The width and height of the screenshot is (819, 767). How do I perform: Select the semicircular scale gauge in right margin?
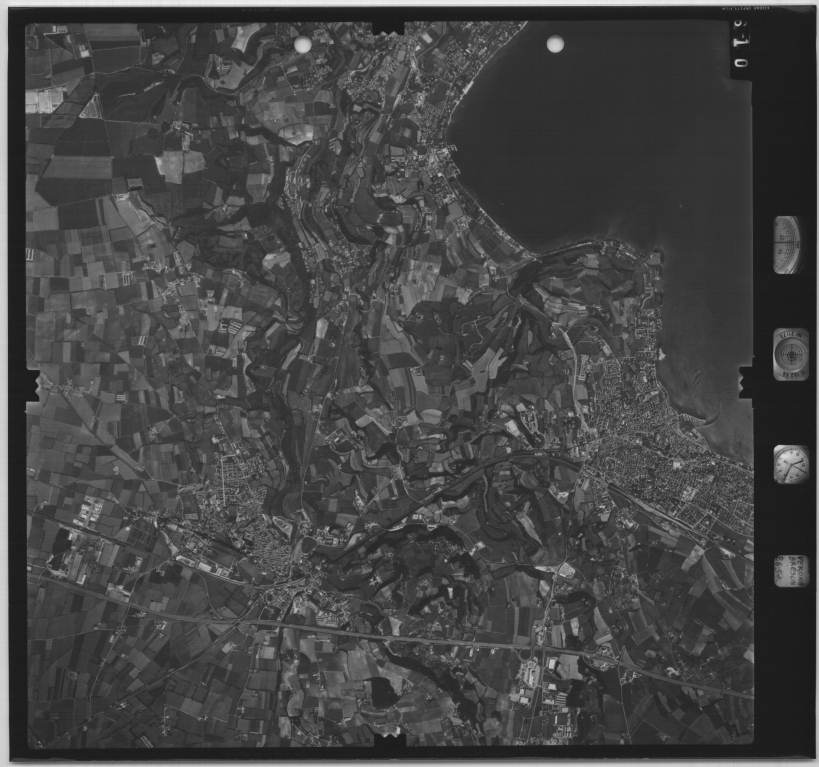coord(787,244)
